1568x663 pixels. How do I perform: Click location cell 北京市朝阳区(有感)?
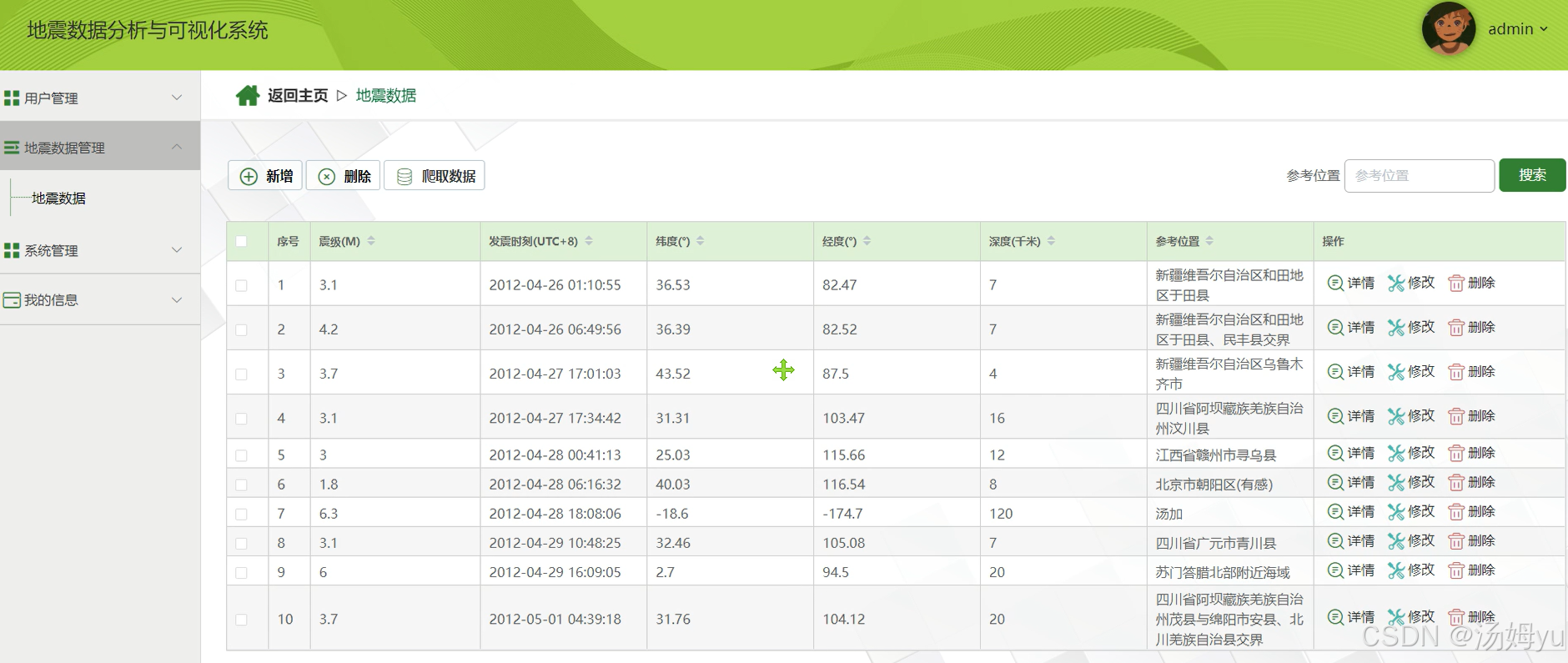tap(1214, 485)
